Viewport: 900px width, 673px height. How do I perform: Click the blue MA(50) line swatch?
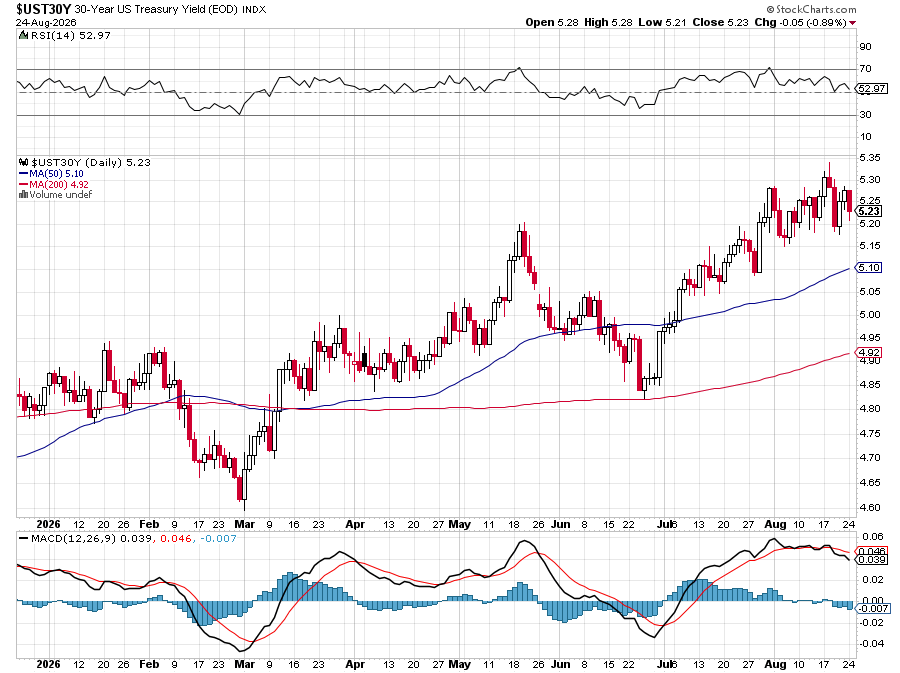24,173
